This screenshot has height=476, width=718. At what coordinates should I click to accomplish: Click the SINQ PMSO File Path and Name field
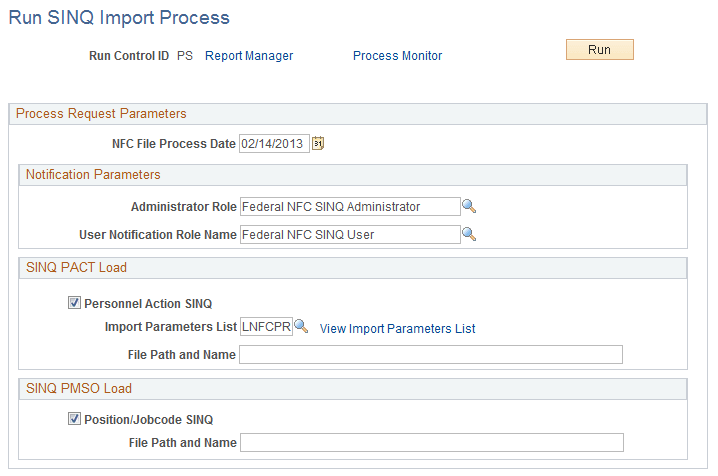431,443
